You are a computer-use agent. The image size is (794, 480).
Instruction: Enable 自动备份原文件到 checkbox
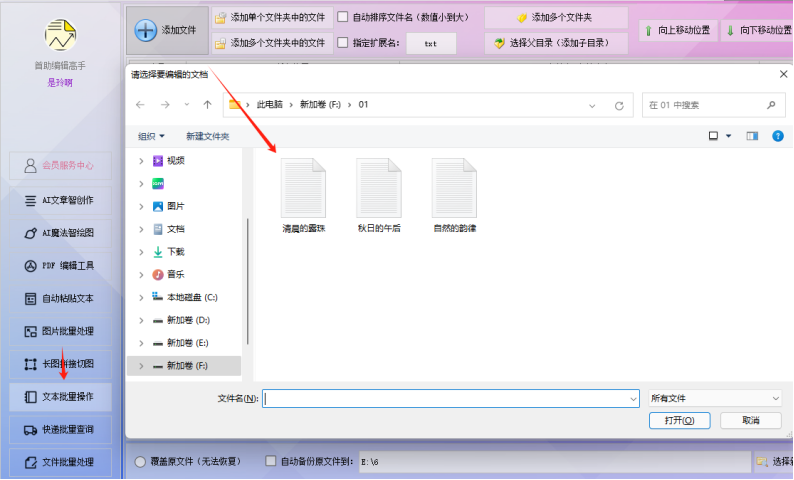(x=271, y=461)
